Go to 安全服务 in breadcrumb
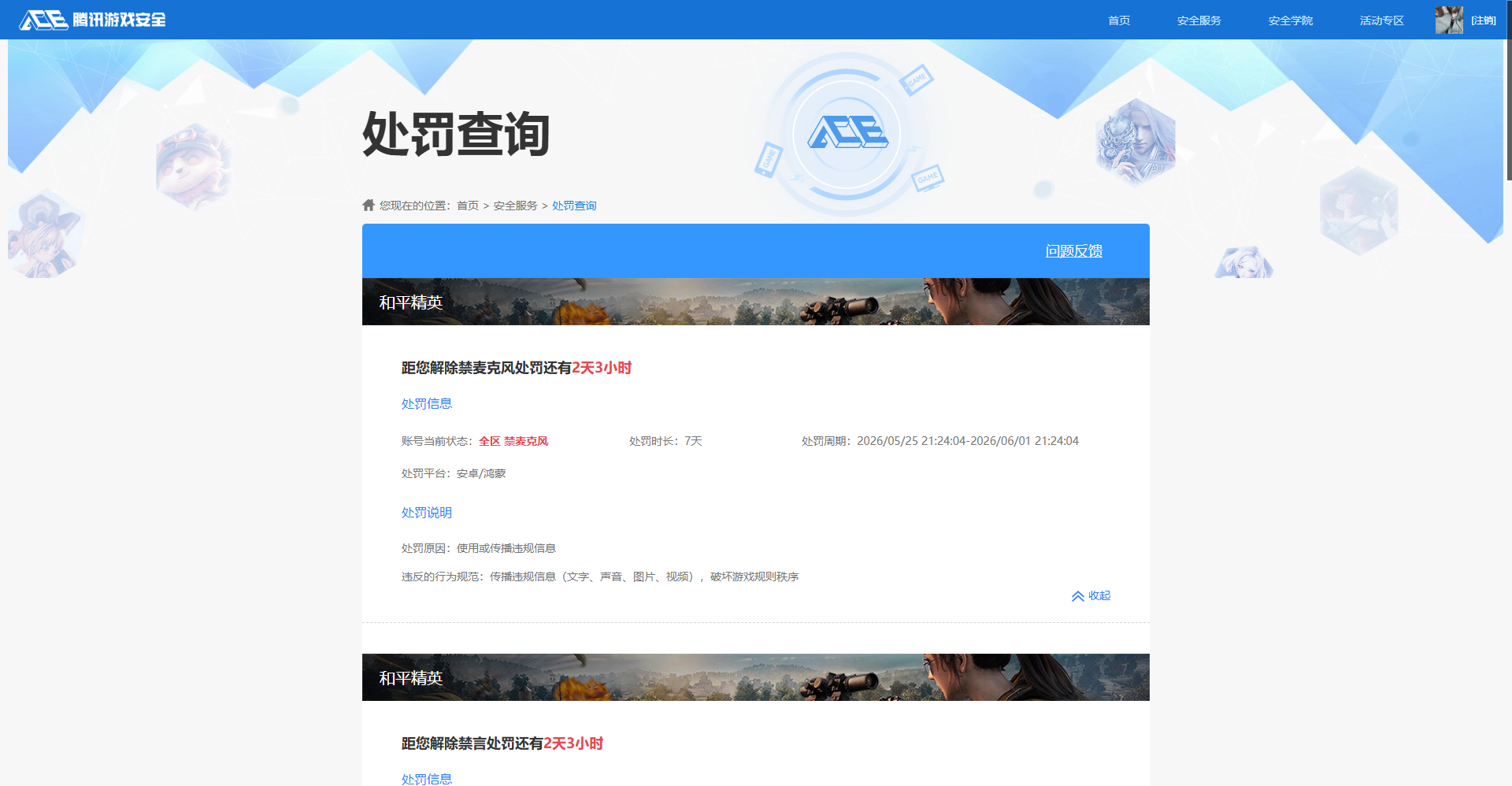Screen dimensions: 1512x786 tap(516, 206)
